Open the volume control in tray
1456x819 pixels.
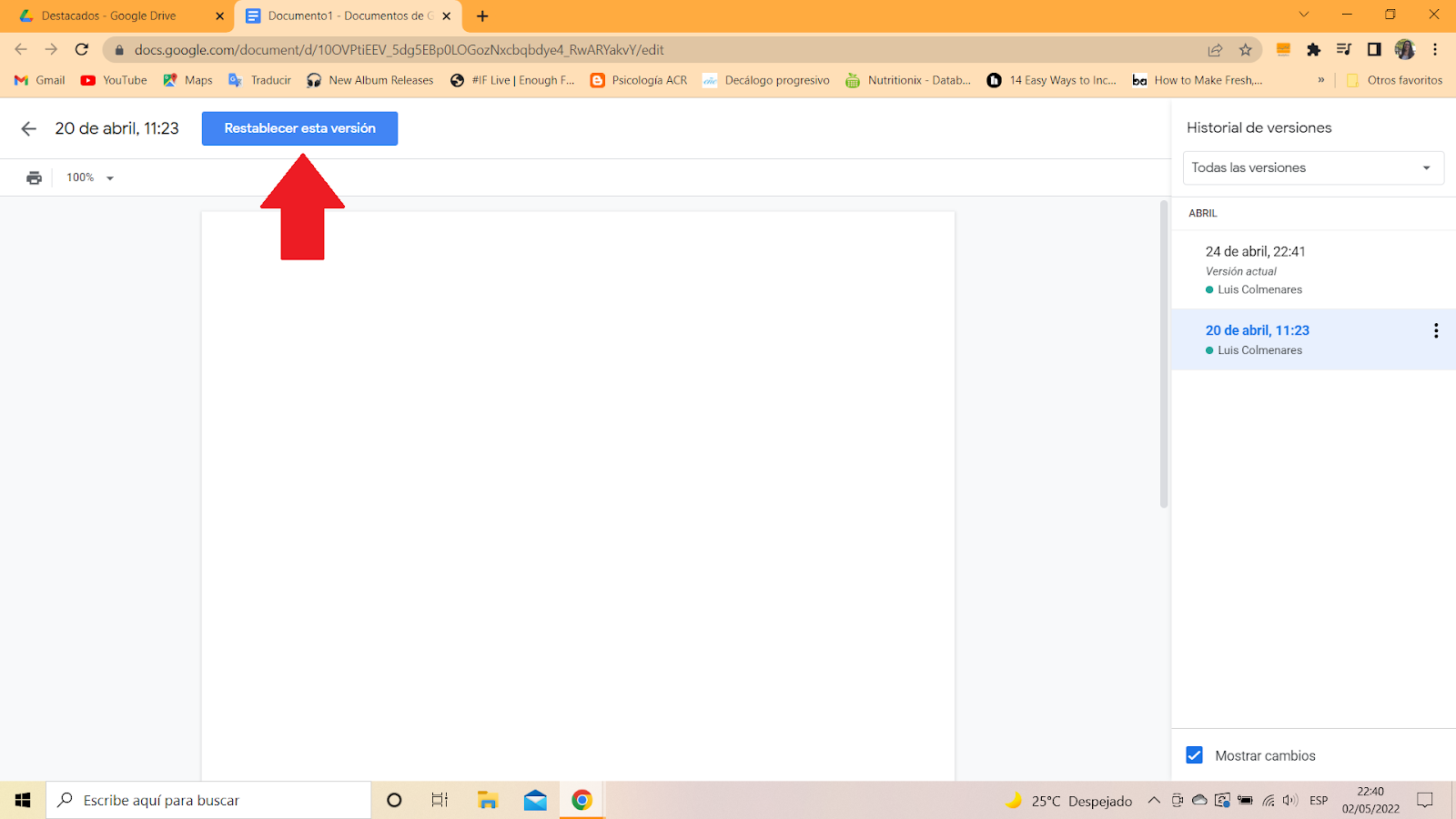1290,801
